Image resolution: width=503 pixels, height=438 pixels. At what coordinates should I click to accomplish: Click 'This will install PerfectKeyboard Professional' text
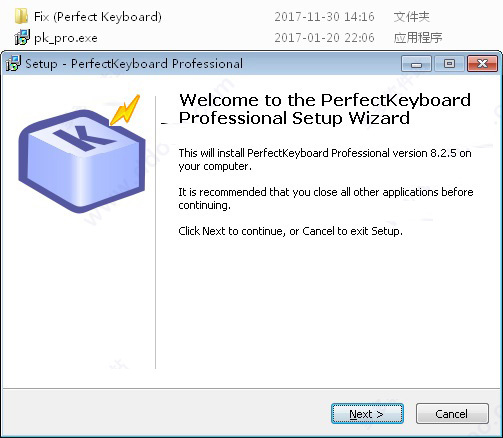pos(325,160)
